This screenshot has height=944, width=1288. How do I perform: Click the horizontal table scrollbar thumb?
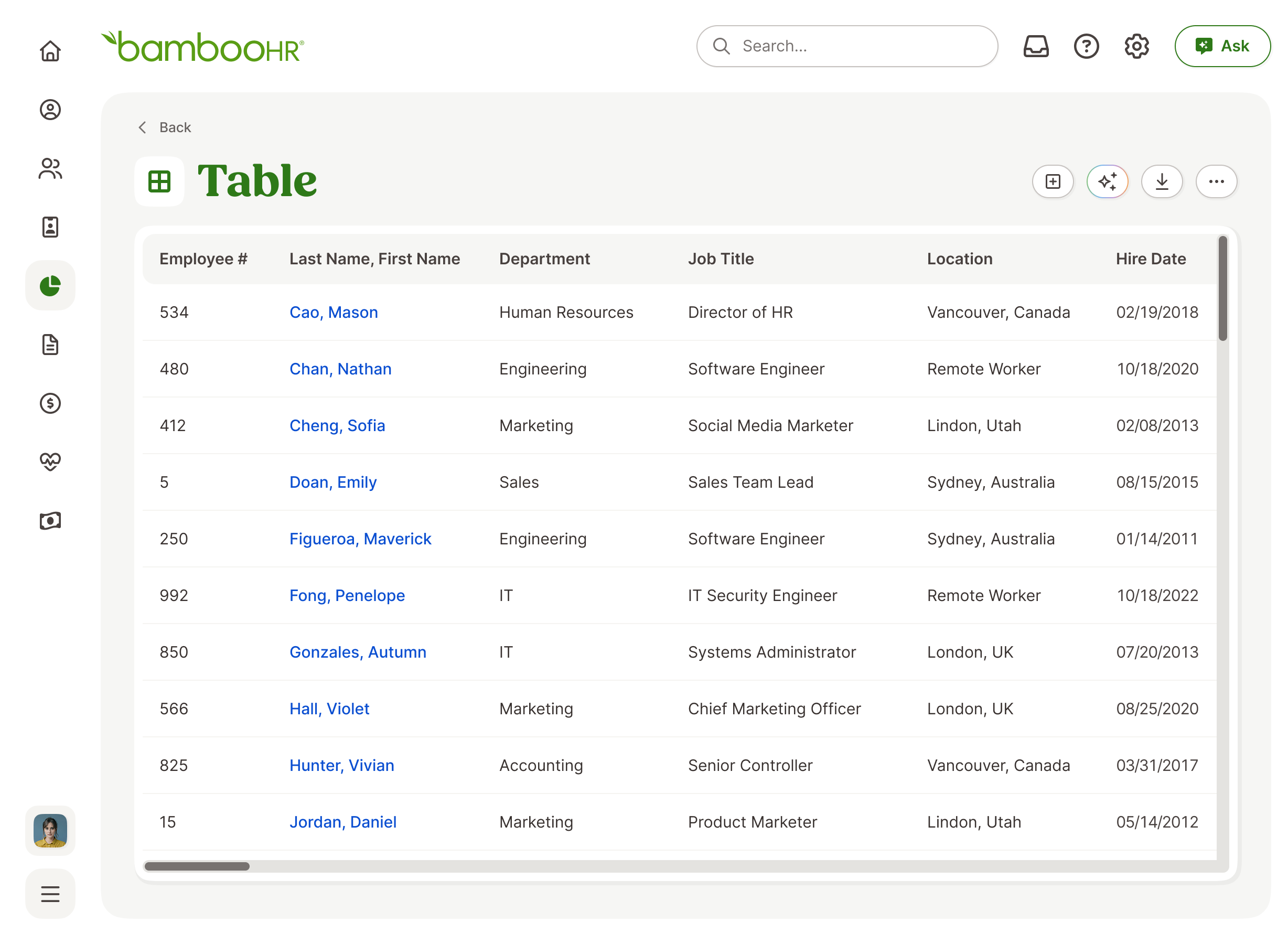197,866
